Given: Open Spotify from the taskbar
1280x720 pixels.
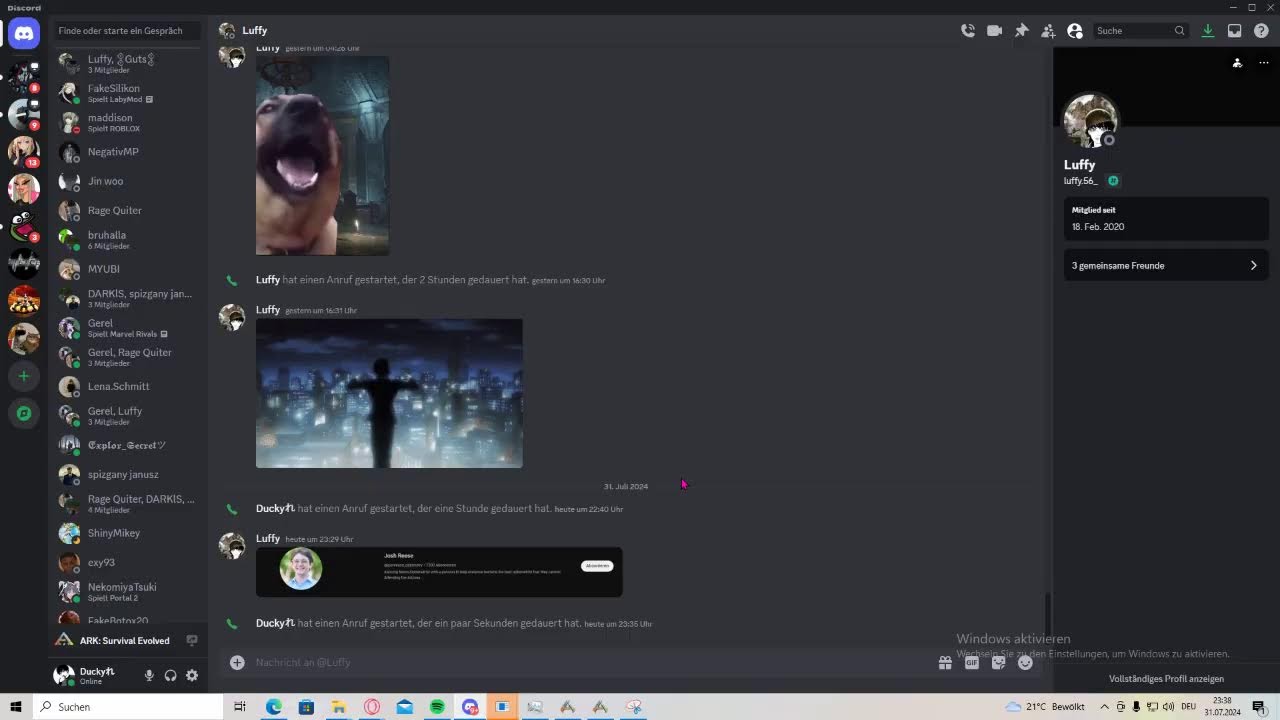Looking at the screenshot, I should 437,707.
